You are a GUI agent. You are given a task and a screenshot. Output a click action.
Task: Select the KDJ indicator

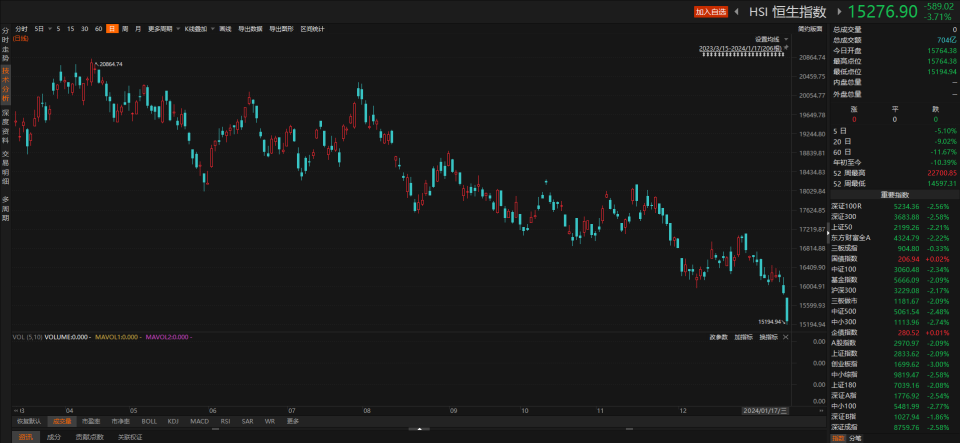coord(173,421)
